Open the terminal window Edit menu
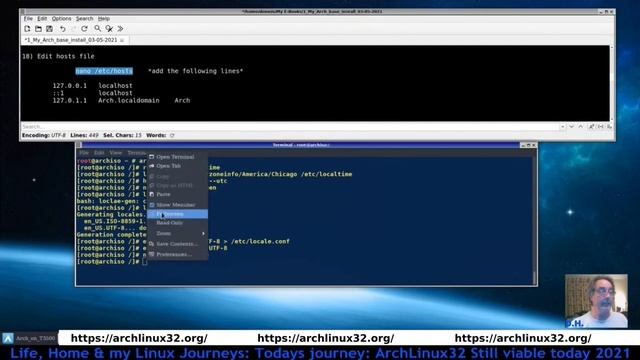The height and width of the screenshot is (360, 640). pos(99,153)
